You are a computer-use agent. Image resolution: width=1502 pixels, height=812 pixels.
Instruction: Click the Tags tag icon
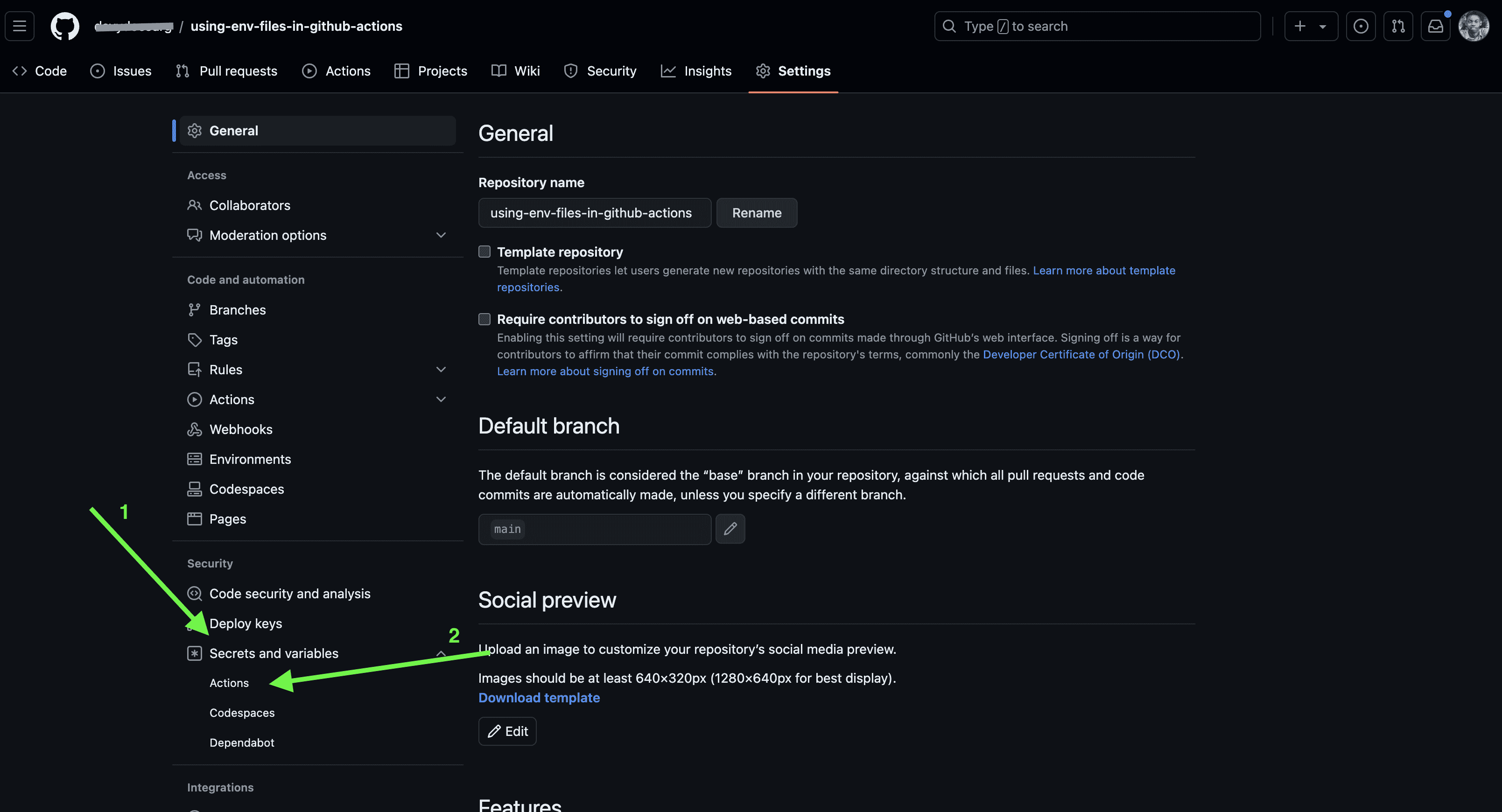194,340
